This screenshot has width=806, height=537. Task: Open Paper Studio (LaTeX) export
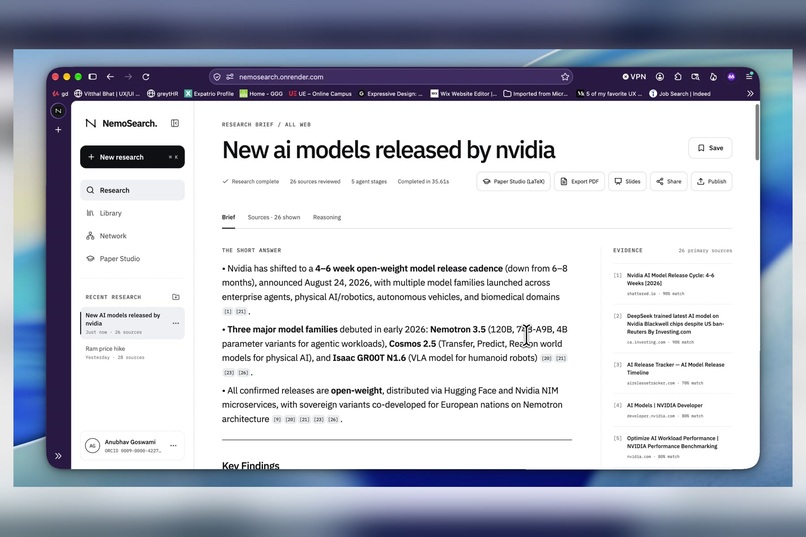(514, 181)
